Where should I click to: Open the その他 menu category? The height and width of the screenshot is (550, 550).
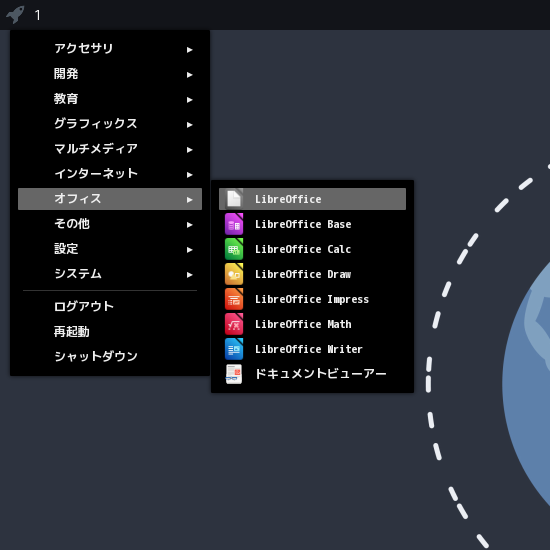pos(110,224)
